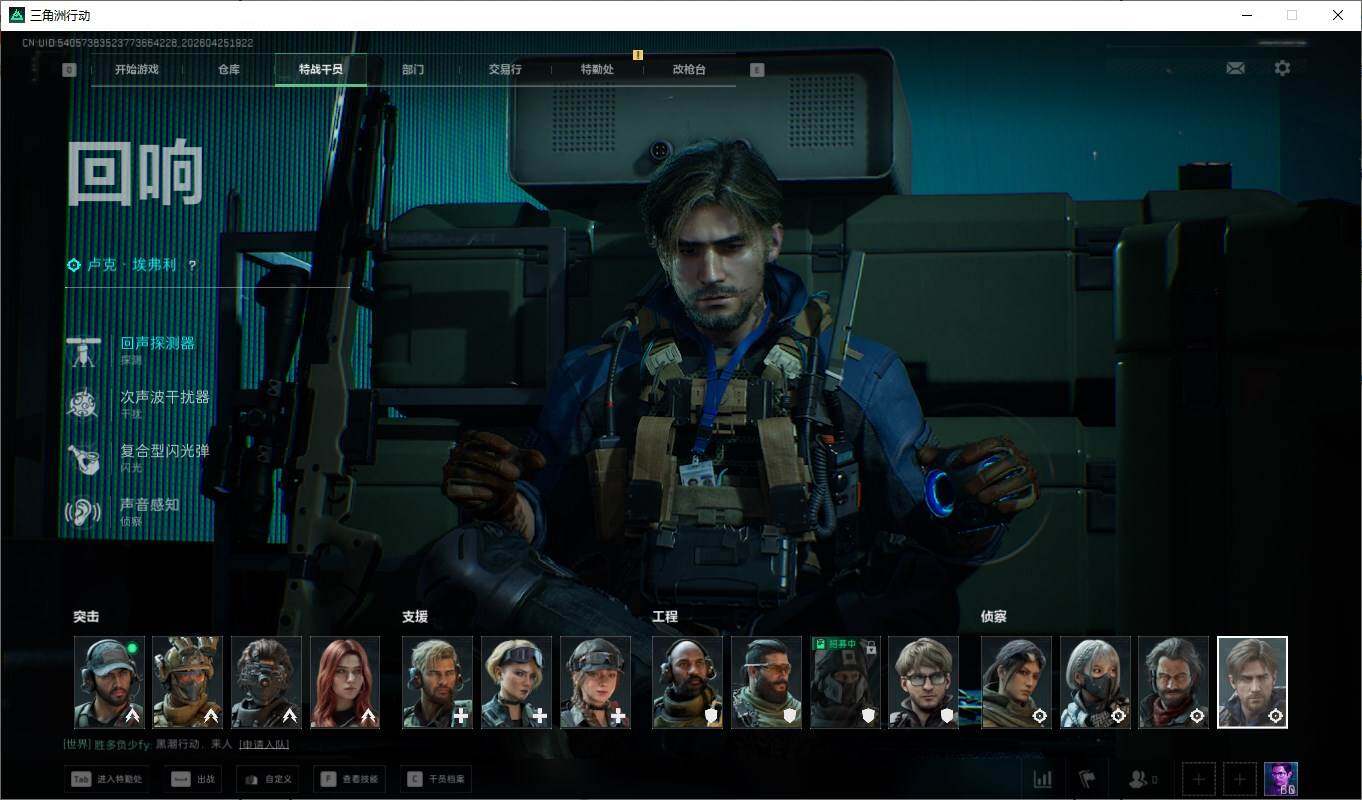Click the first empty squad slot plus

(1199, 779)
